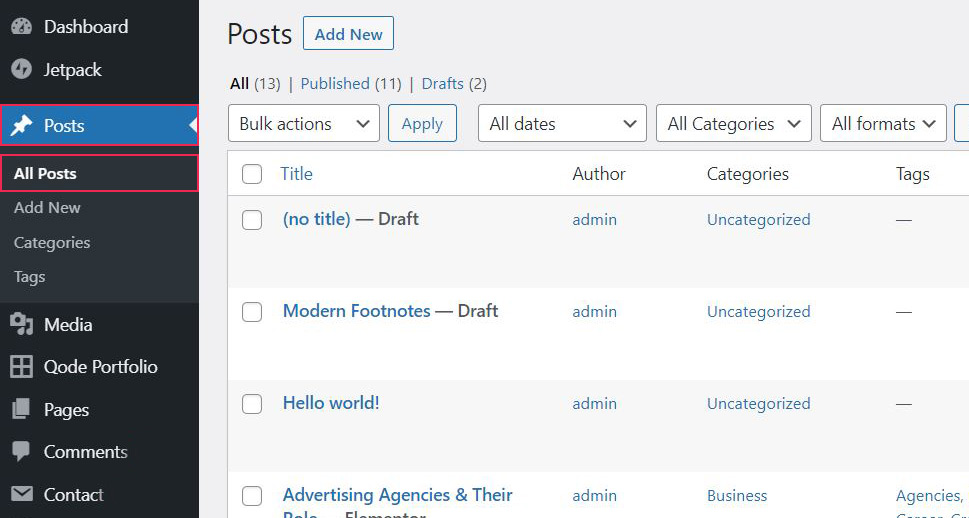This screenshot has height=518, width=969.
Task: Check the Advertising Agencies post checkbox
Action: (252, 496)
